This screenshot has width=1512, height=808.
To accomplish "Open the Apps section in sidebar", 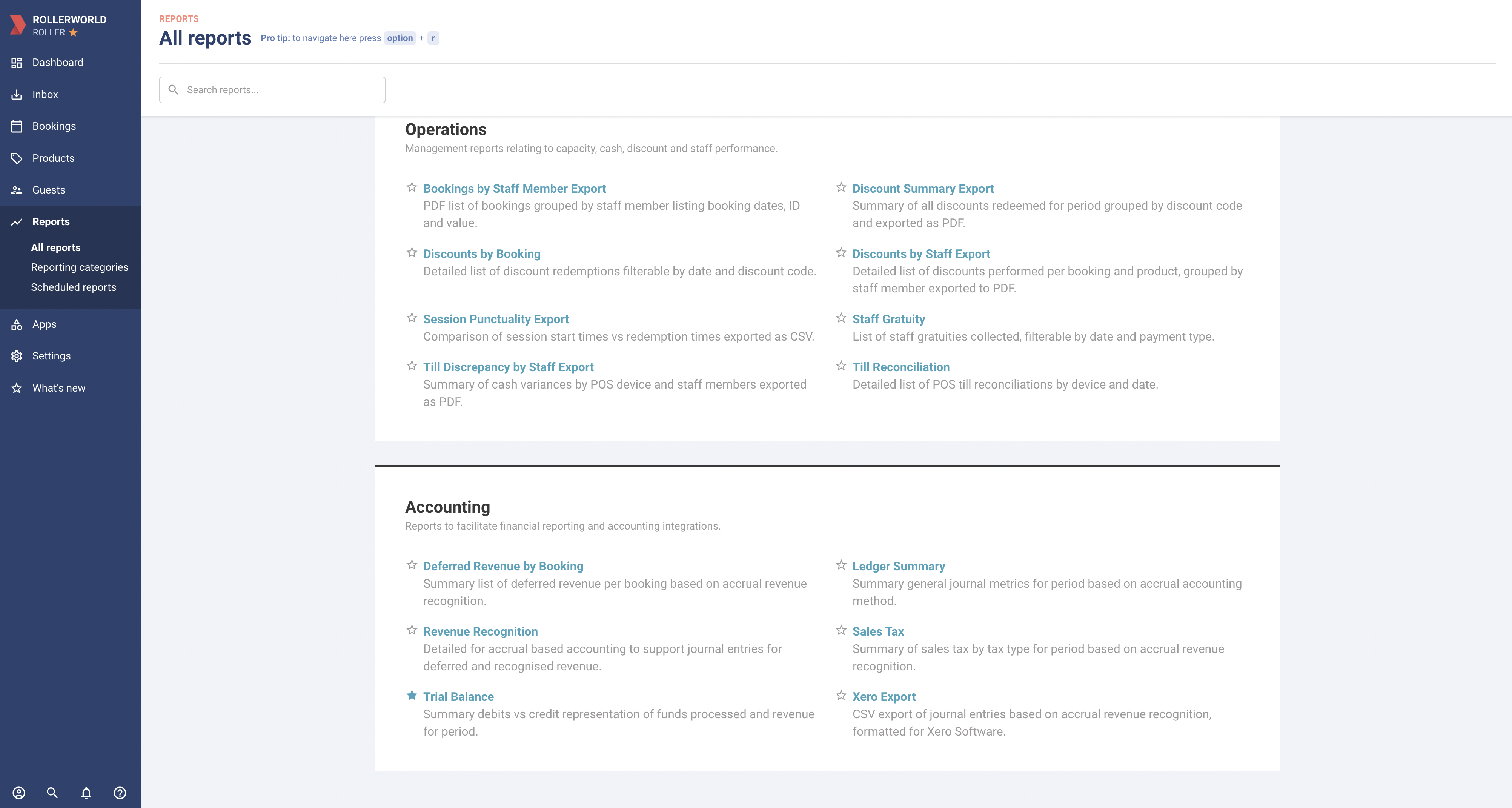I will [x=44, y=324].
